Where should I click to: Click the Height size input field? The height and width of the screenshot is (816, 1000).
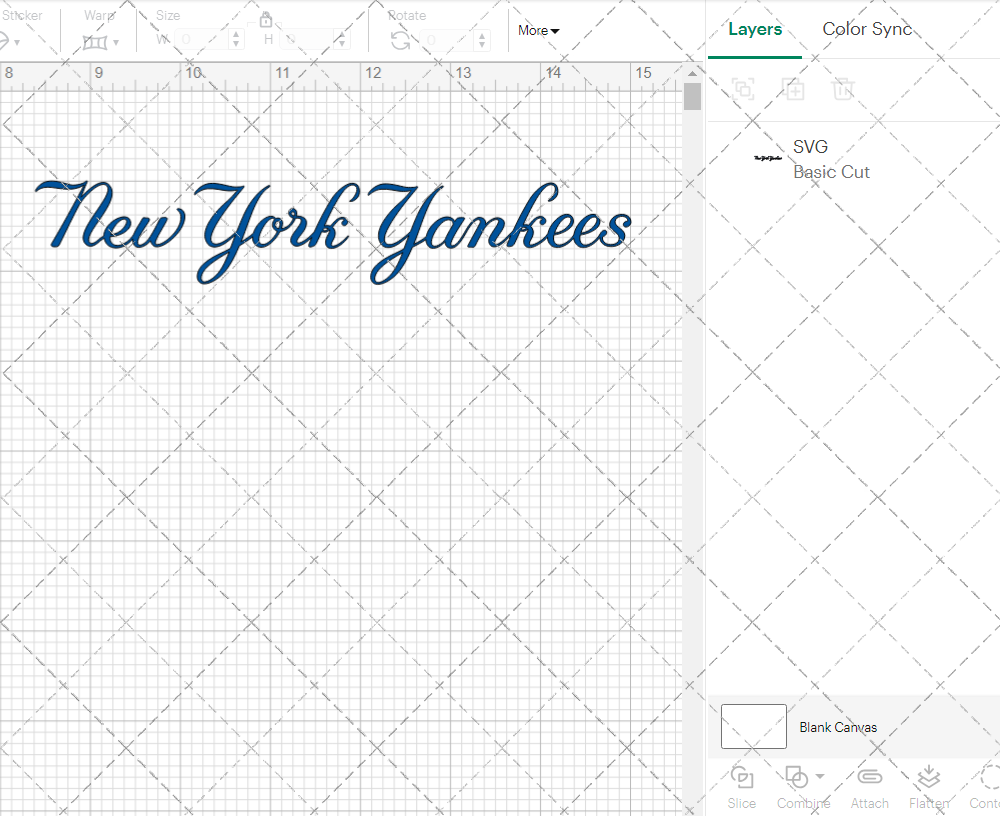[307, 40]
